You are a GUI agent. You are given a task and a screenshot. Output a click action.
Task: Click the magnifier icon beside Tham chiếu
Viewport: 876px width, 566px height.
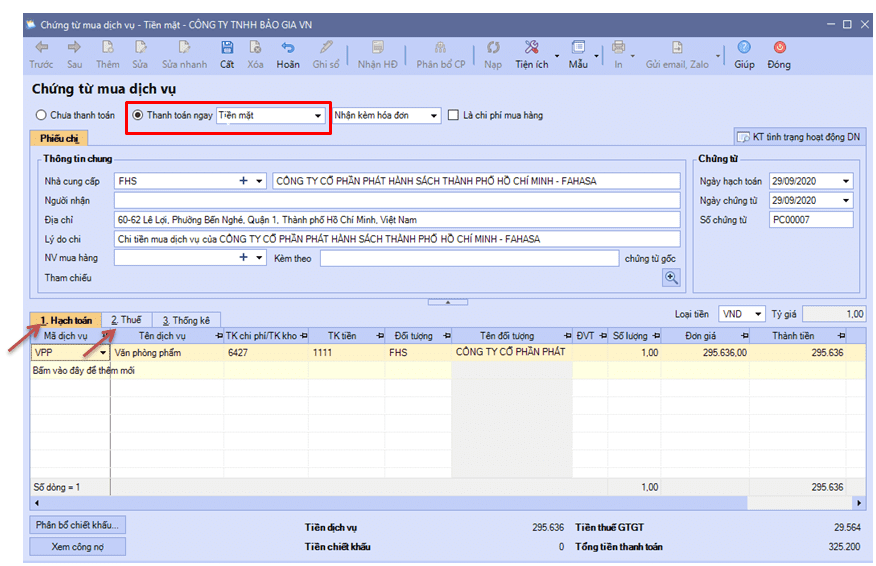[x=671, y=278]
